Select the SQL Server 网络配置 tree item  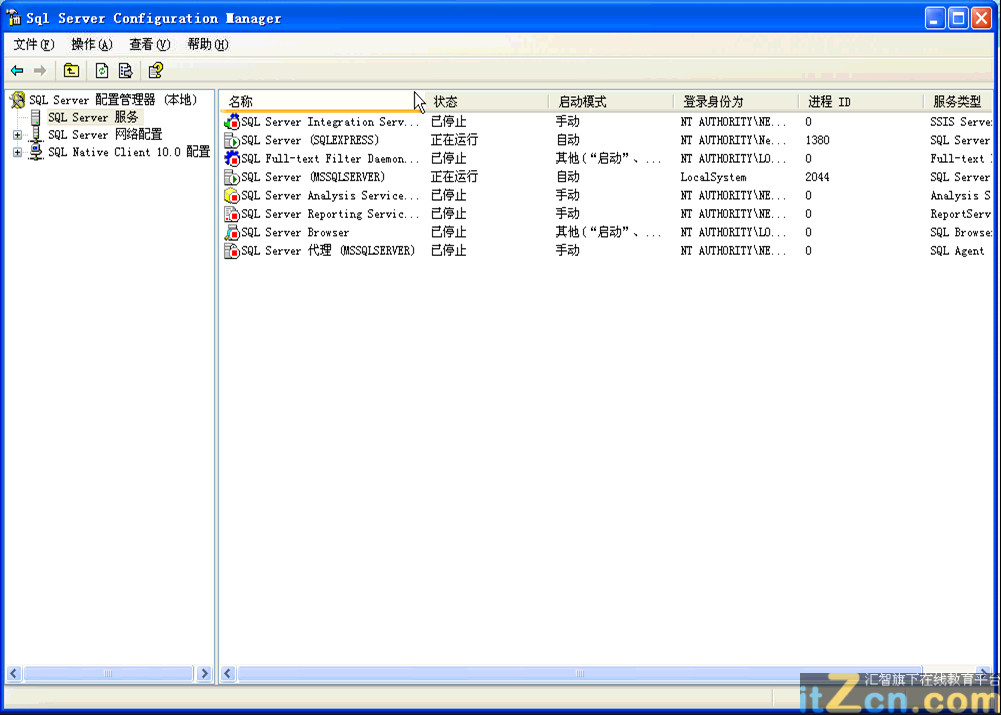(105, 135)
